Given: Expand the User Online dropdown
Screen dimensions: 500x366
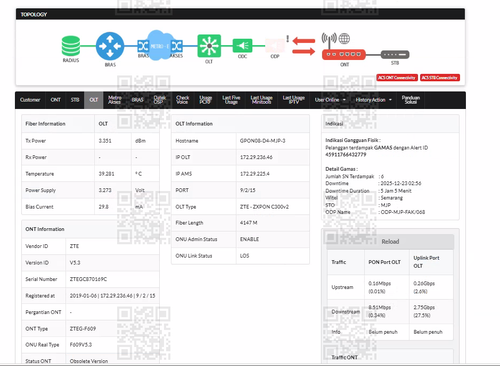Looking at the screenshot, I should [x=330, y=100].
